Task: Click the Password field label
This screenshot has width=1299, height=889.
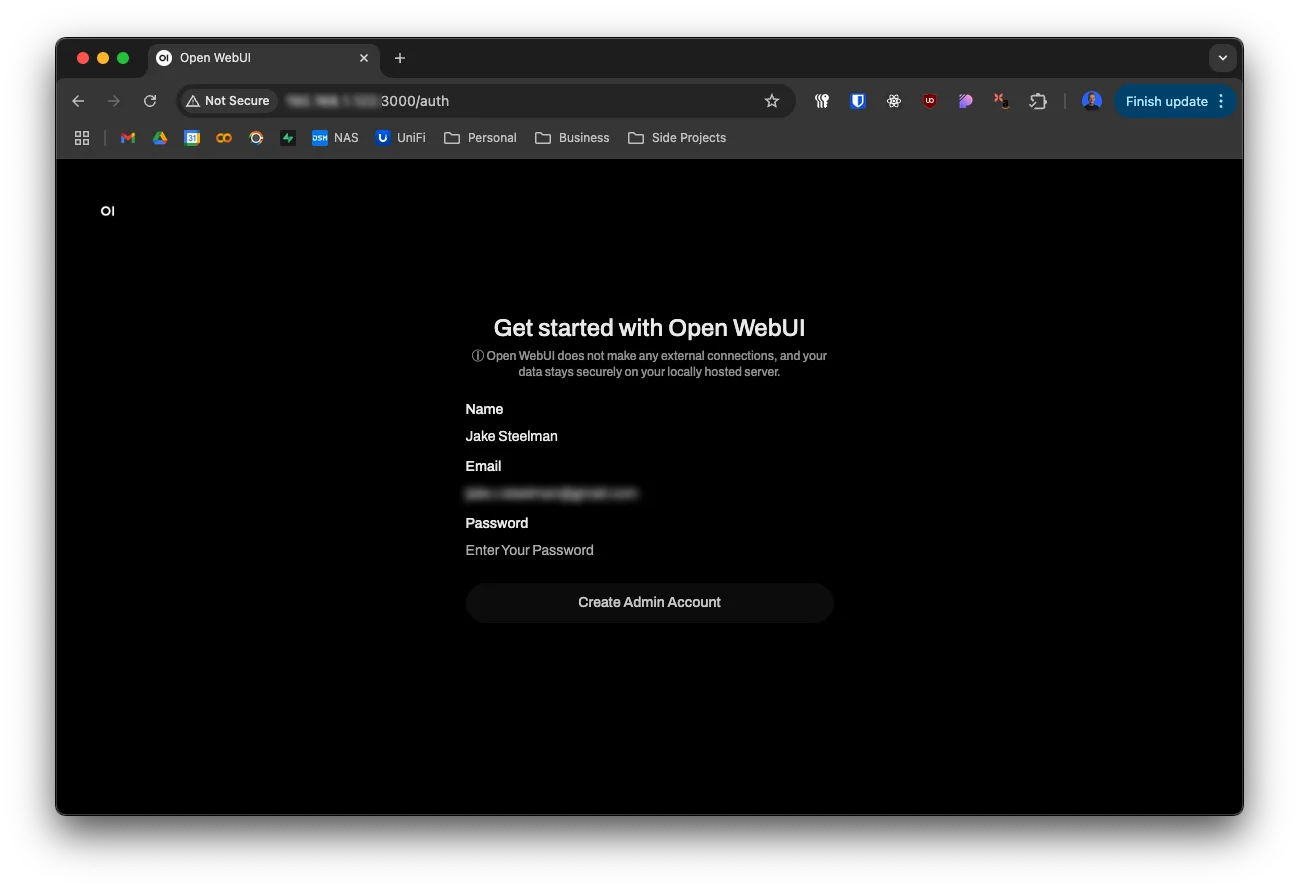Action: click(x=497, y=523)
